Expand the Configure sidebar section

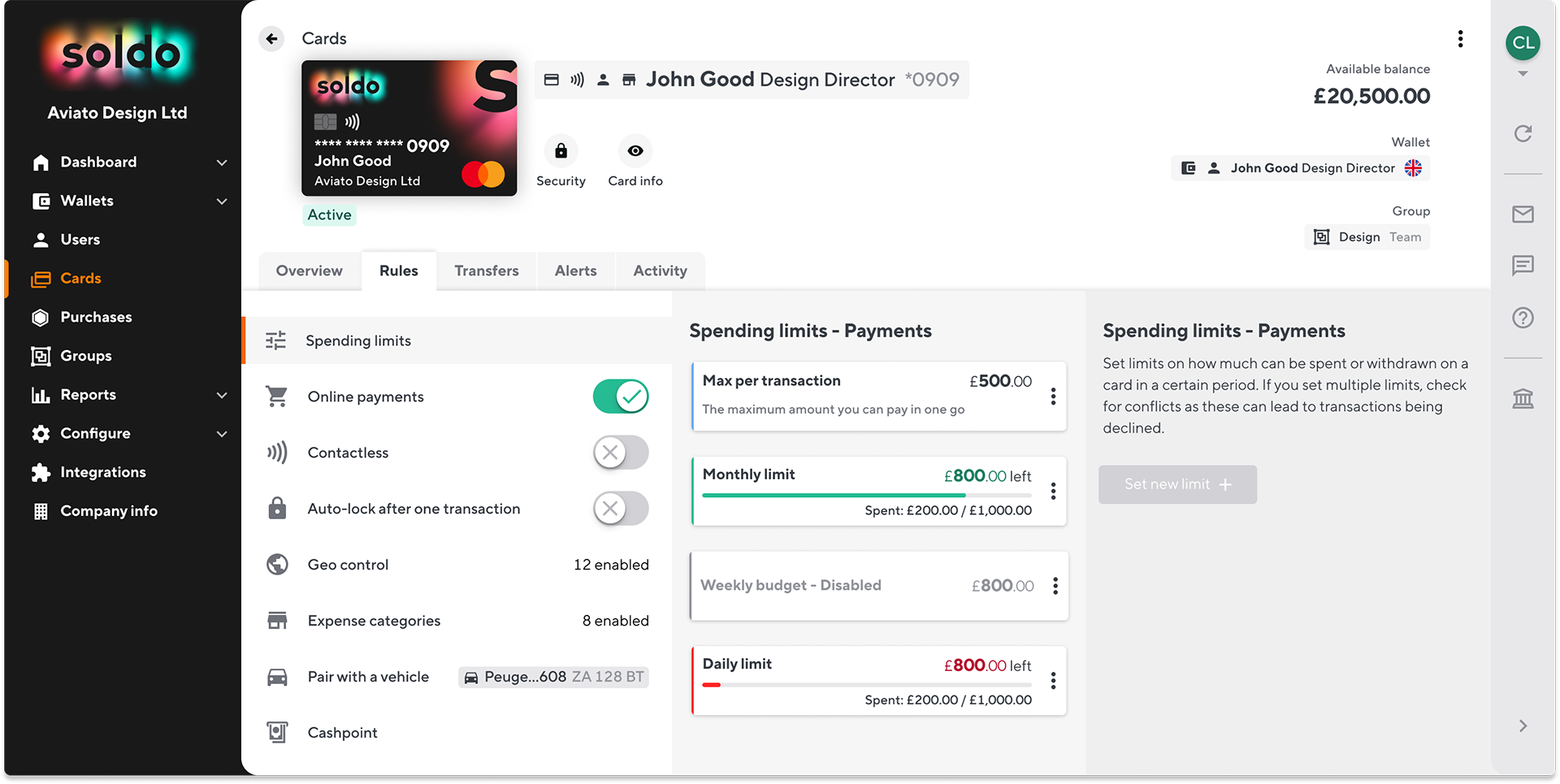point(222,434)
